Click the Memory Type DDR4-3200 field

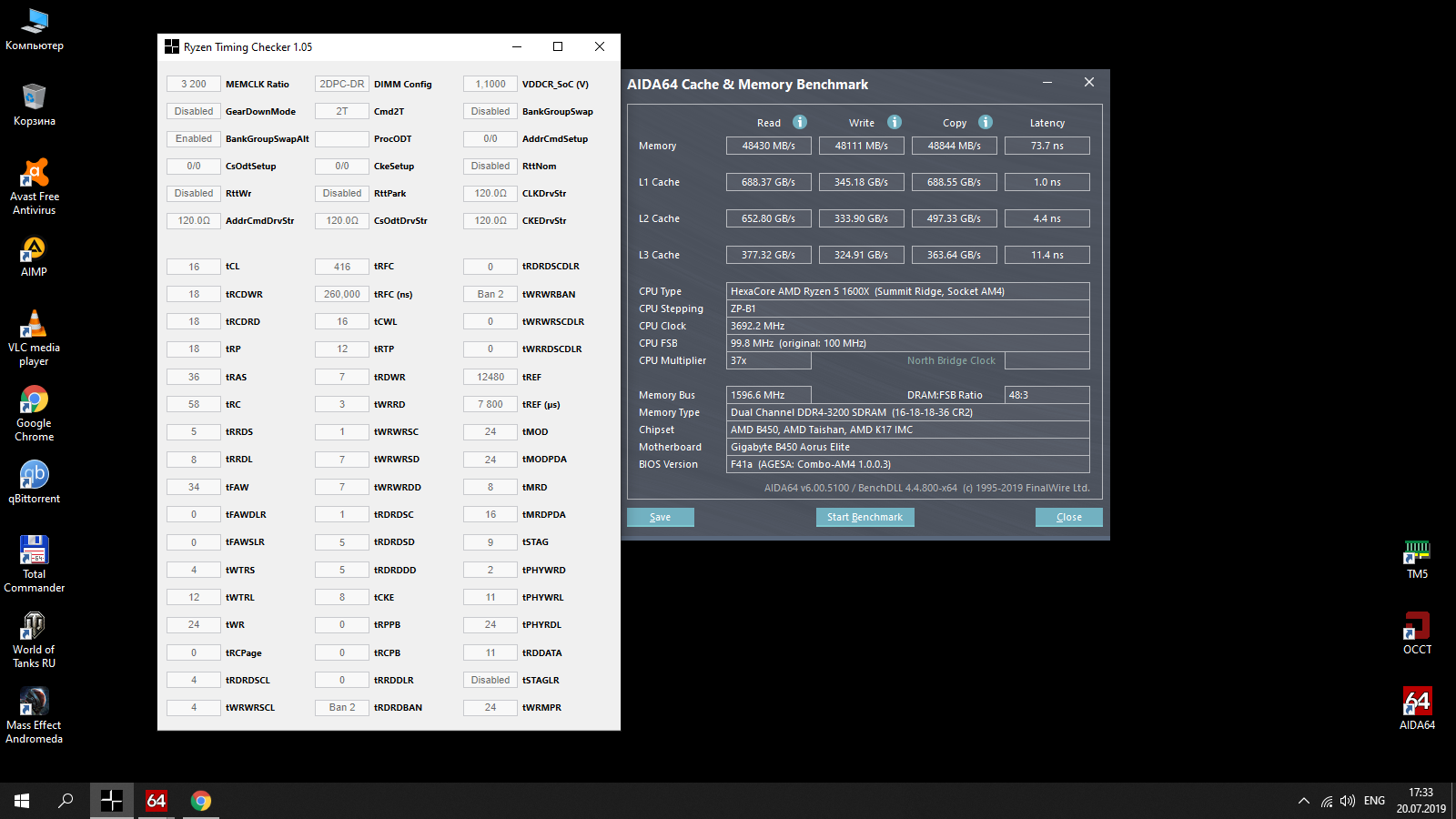pos(908,412)
